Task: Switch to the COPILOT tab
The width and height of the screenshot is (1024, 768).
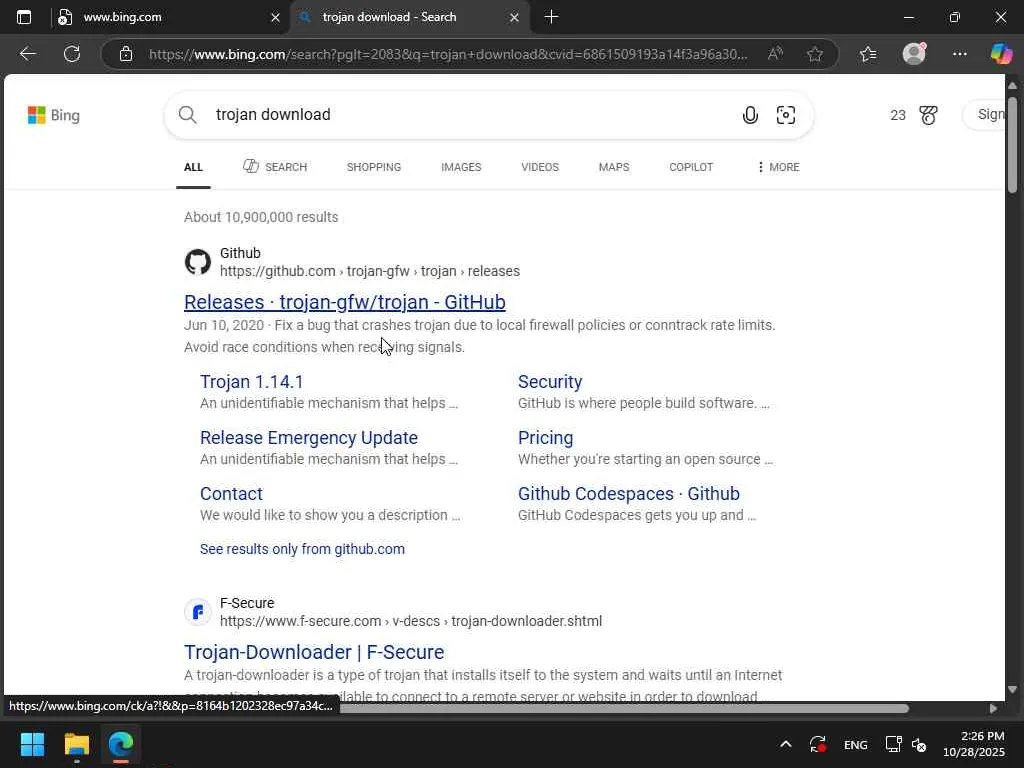Action: [691, 167]
